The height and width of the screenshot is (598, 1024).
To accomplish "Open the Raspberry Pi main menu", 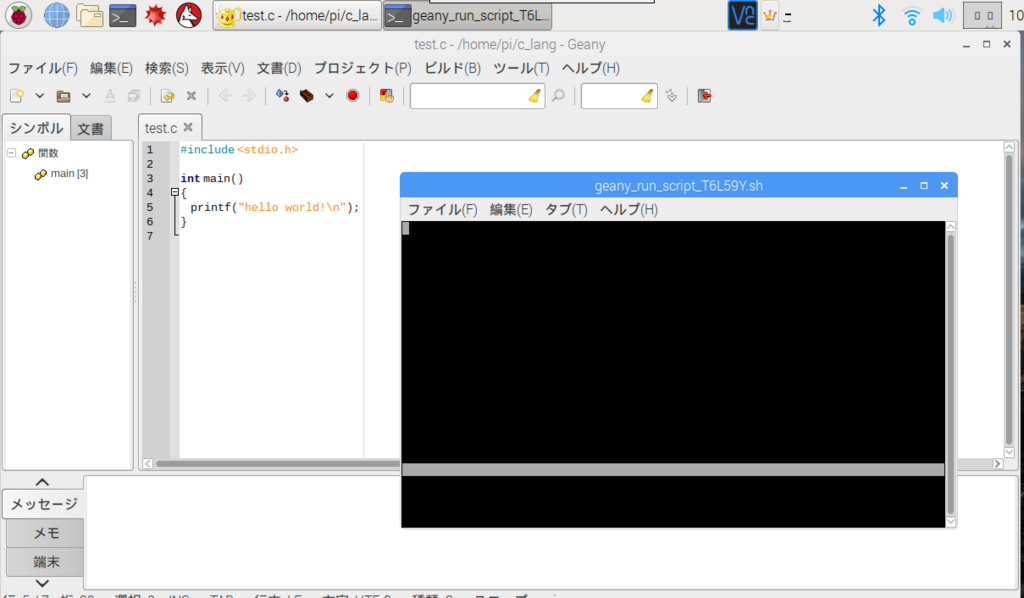I will pyautogui.click(x=18, y=15).
